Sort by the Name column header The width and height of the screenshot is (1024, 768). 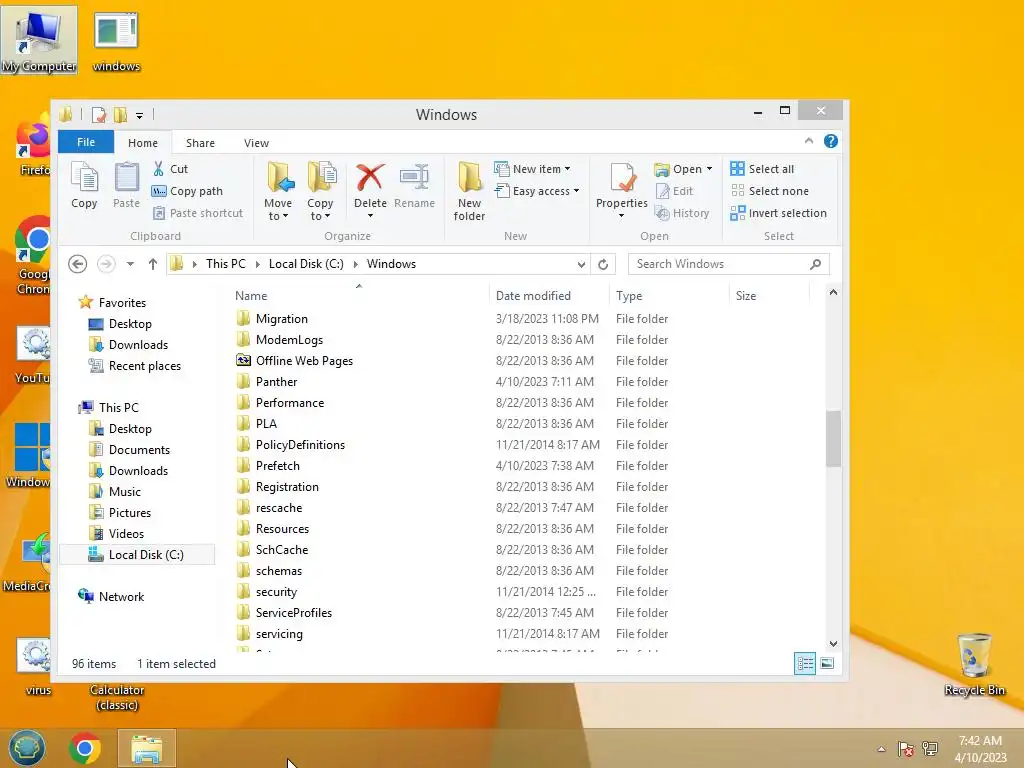[251, 296]
